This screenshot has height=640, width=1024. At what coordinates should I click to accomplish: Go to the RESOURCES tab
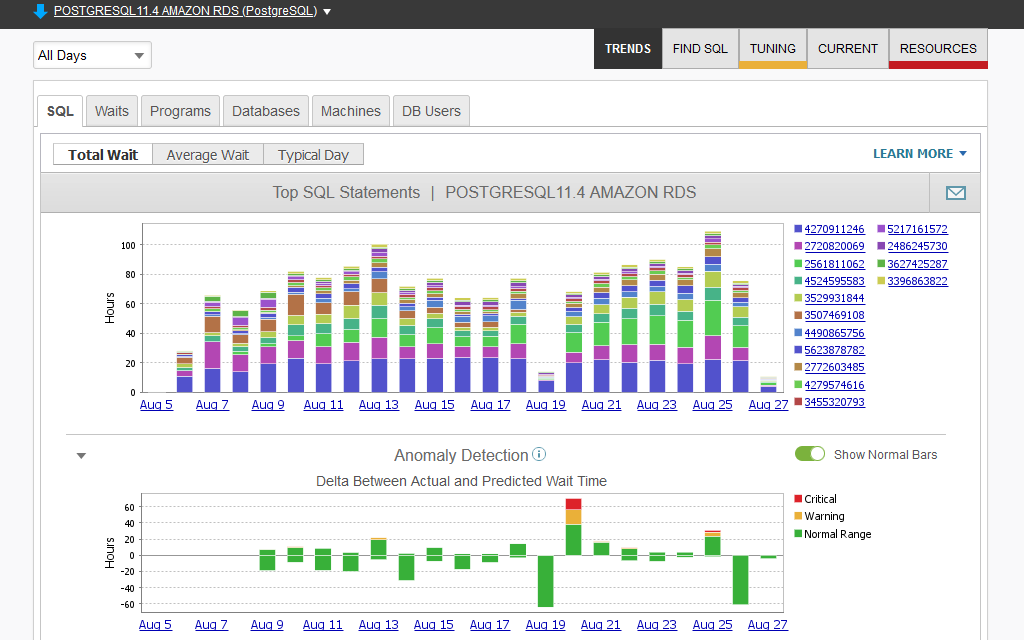pyautogui.click(x=938, y=48)
